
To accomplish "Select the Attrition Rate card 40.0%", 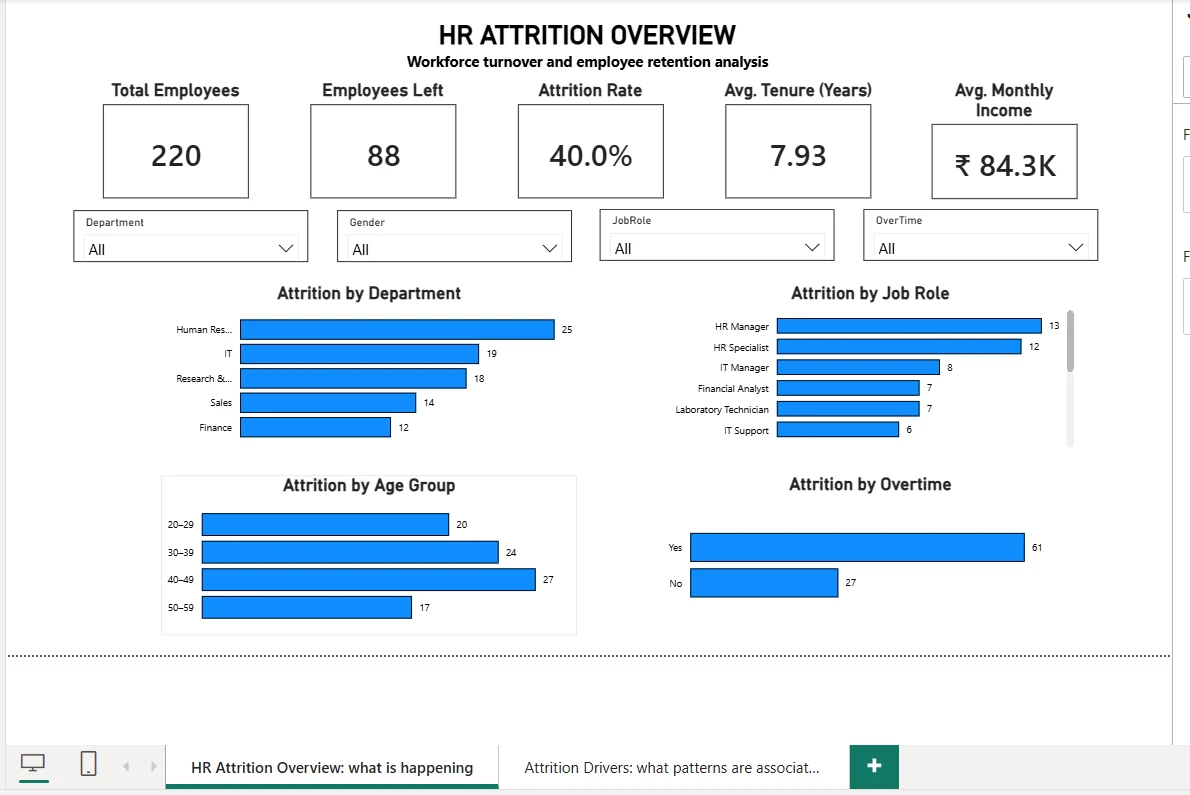I will [x=590, y=152].
